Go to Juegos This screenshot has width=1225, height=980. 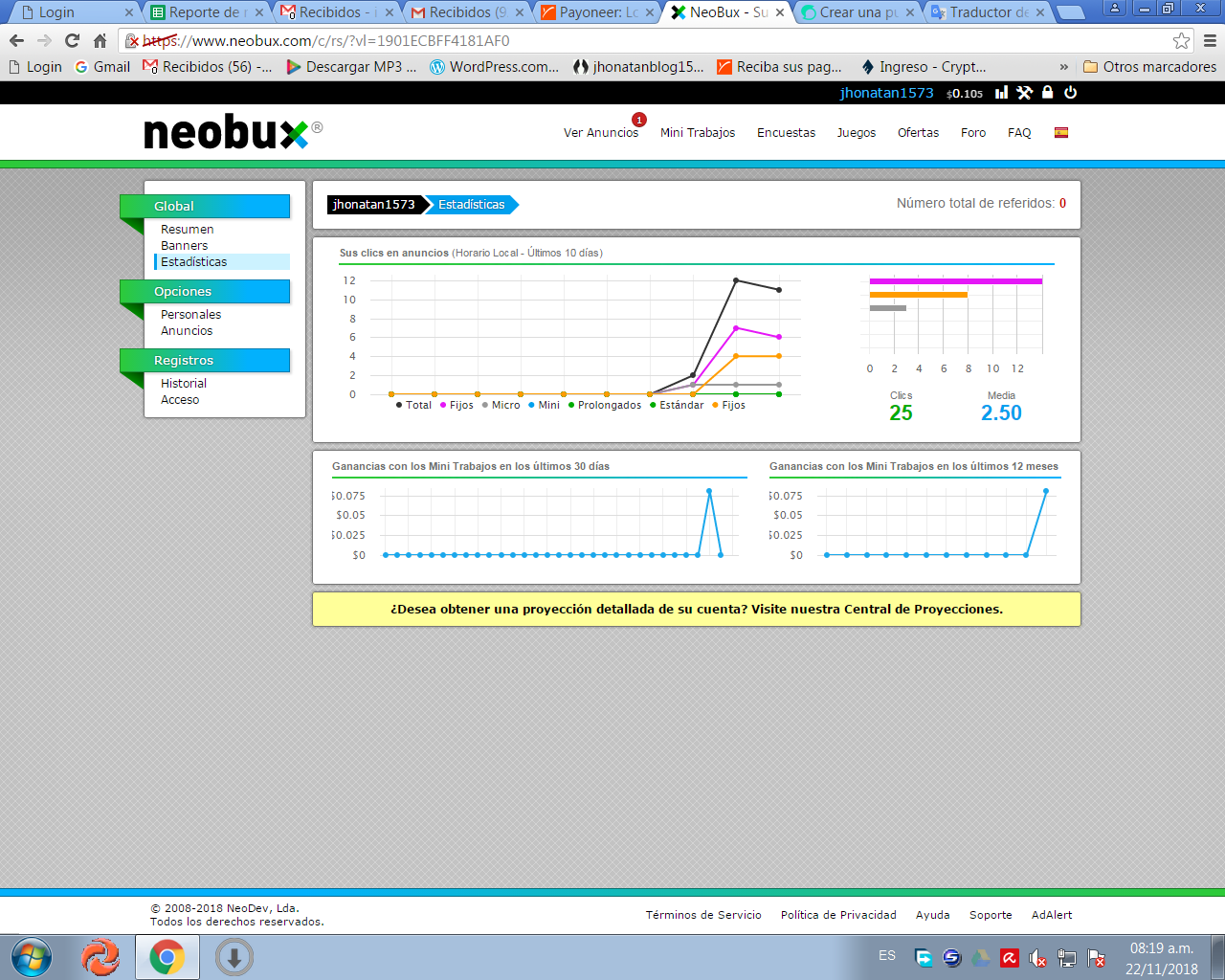[857, 133]
